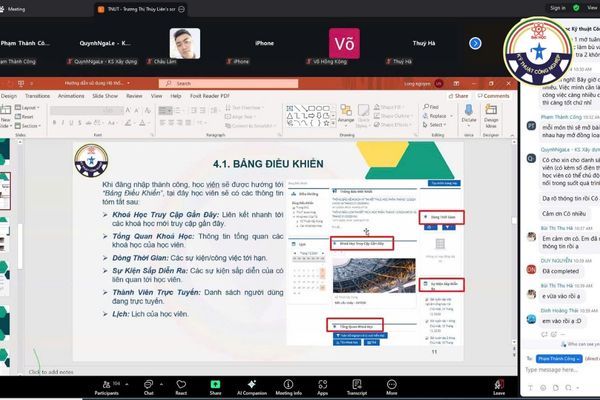Click the green Share screen button
Screen dimensions: 600x400
click(215, 387)
